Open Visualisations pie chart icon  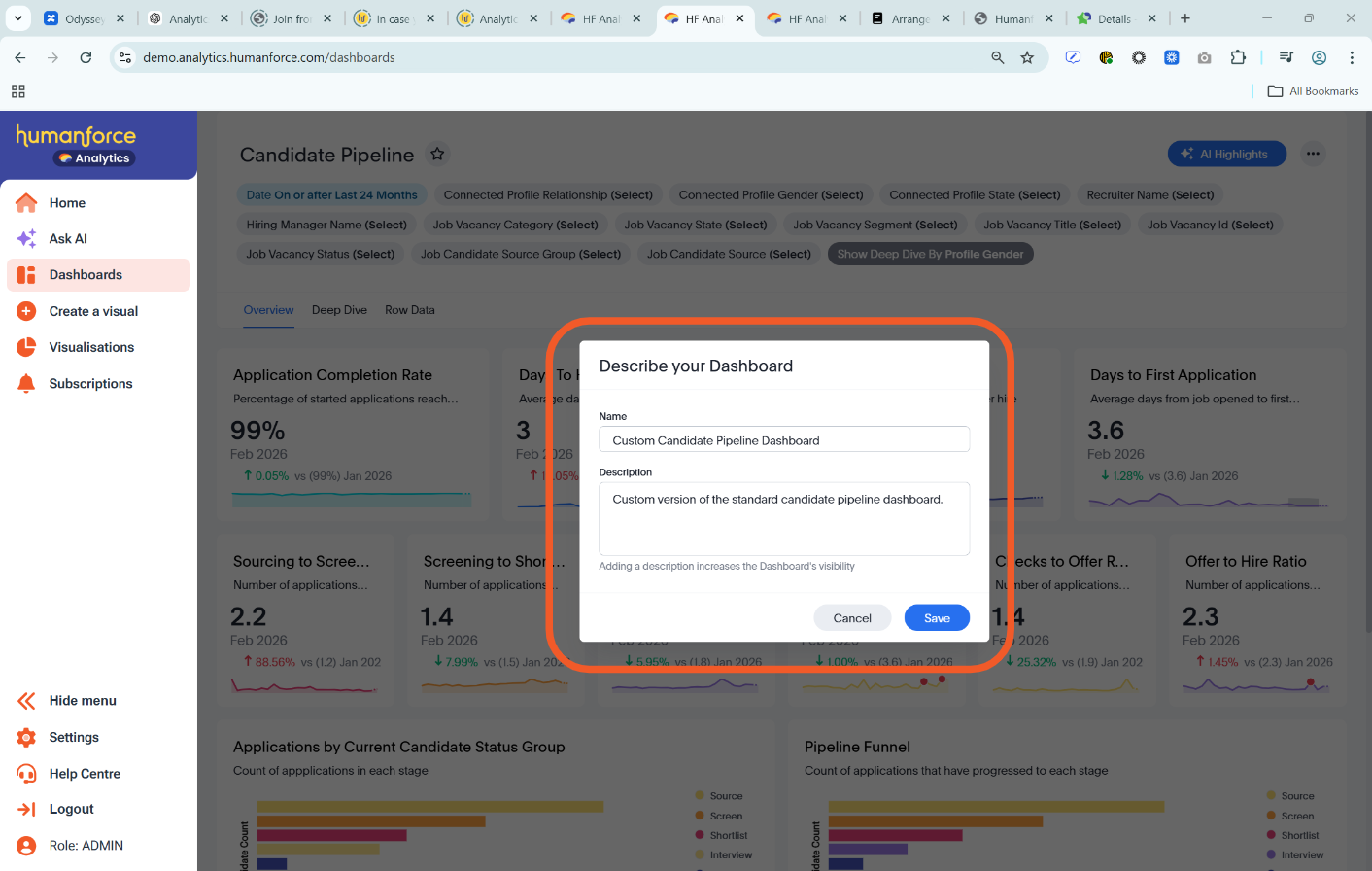click(26, 347)
